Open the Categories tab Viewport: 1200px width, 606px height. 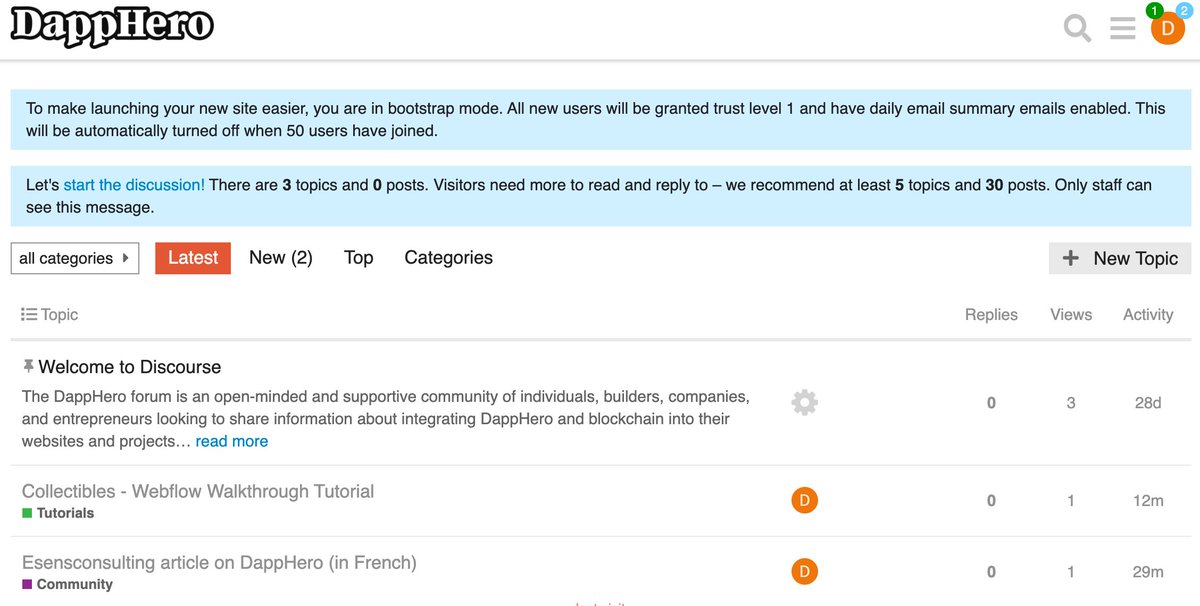[449, 258]
